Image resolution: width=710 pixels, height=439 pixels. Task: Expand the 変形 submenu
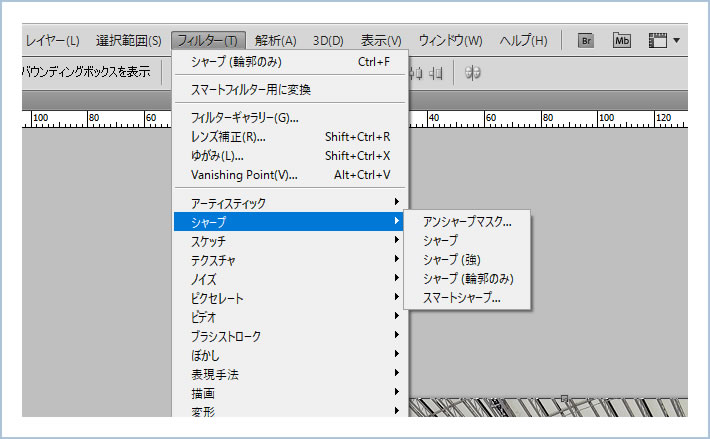[x=290, y=410]
